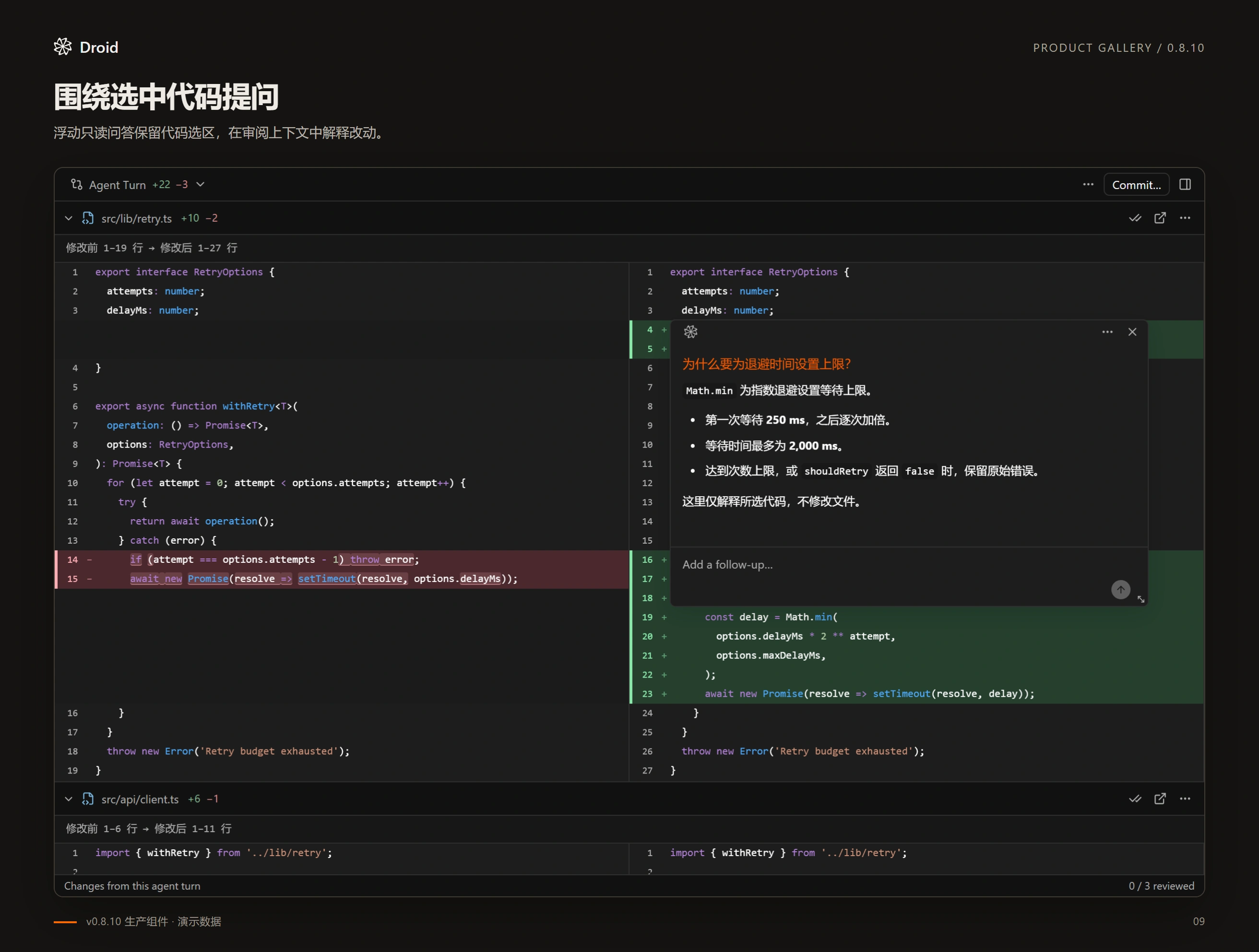
Task: Click the src/api/client.ts file name
Action: 140,799
